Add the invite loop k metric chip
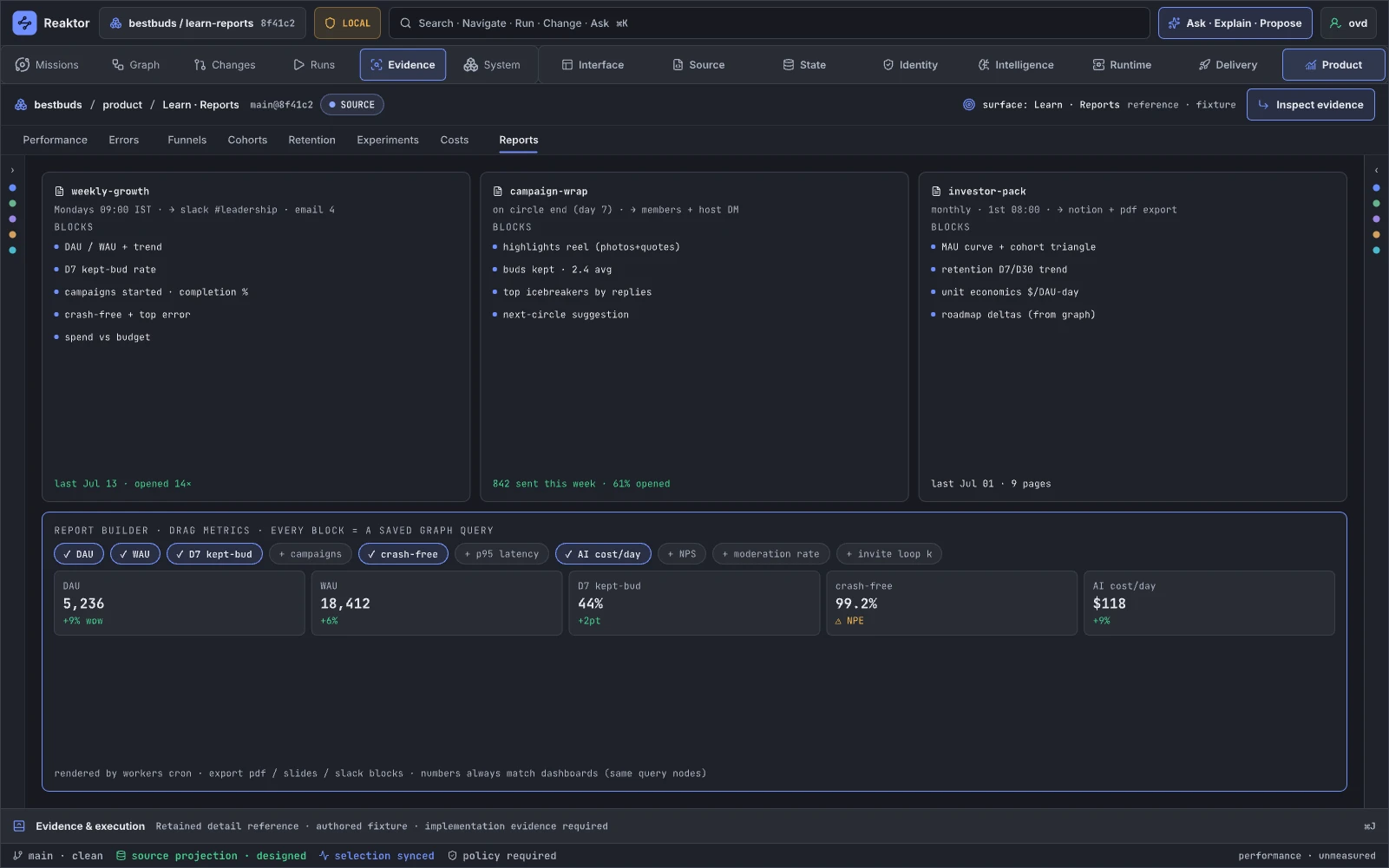This screenshot has width=1389, height=868. point(889,554)
